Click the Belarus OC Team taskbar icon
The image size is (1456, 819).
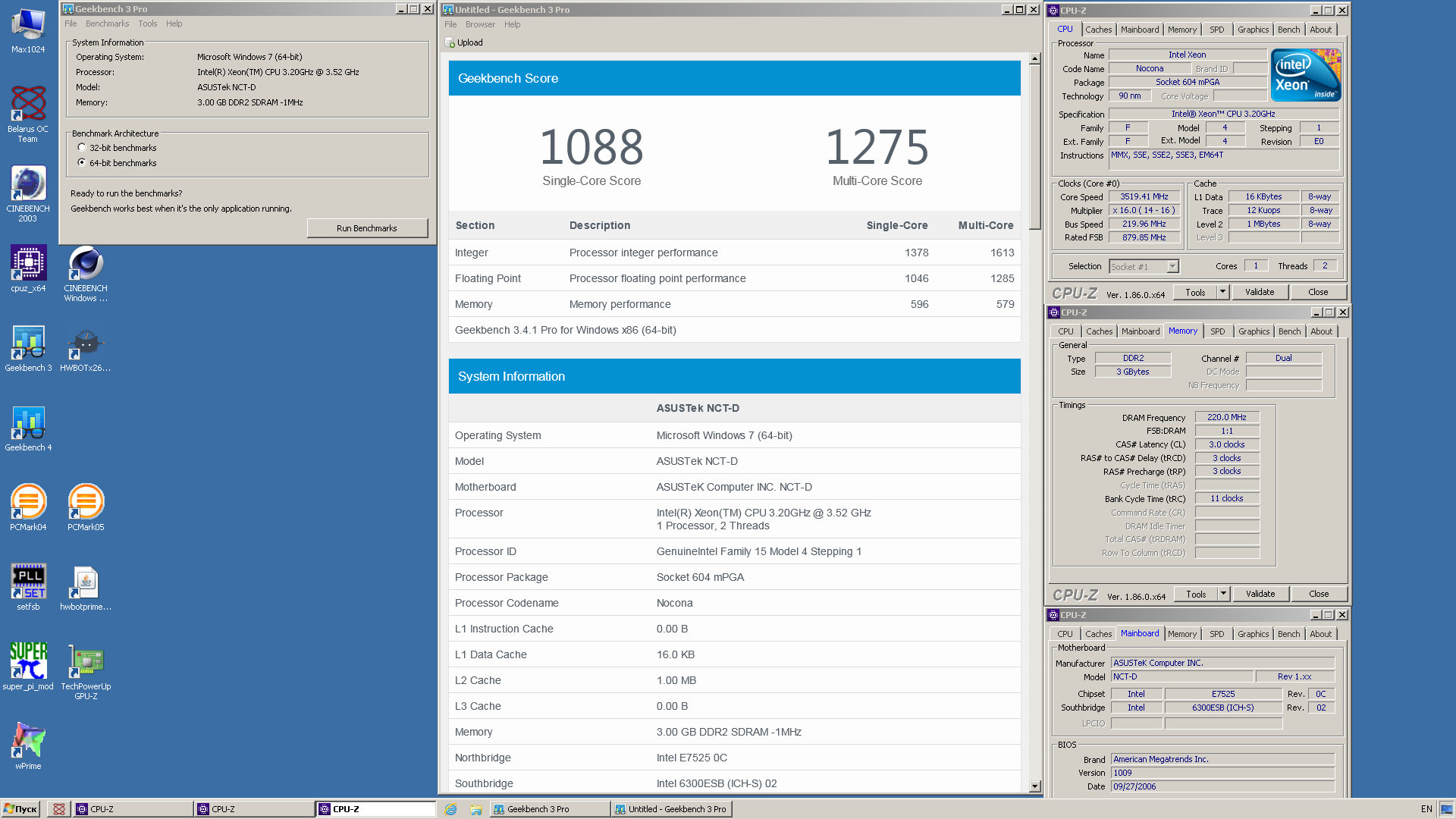pyautogui.click(x=58, y=809)
